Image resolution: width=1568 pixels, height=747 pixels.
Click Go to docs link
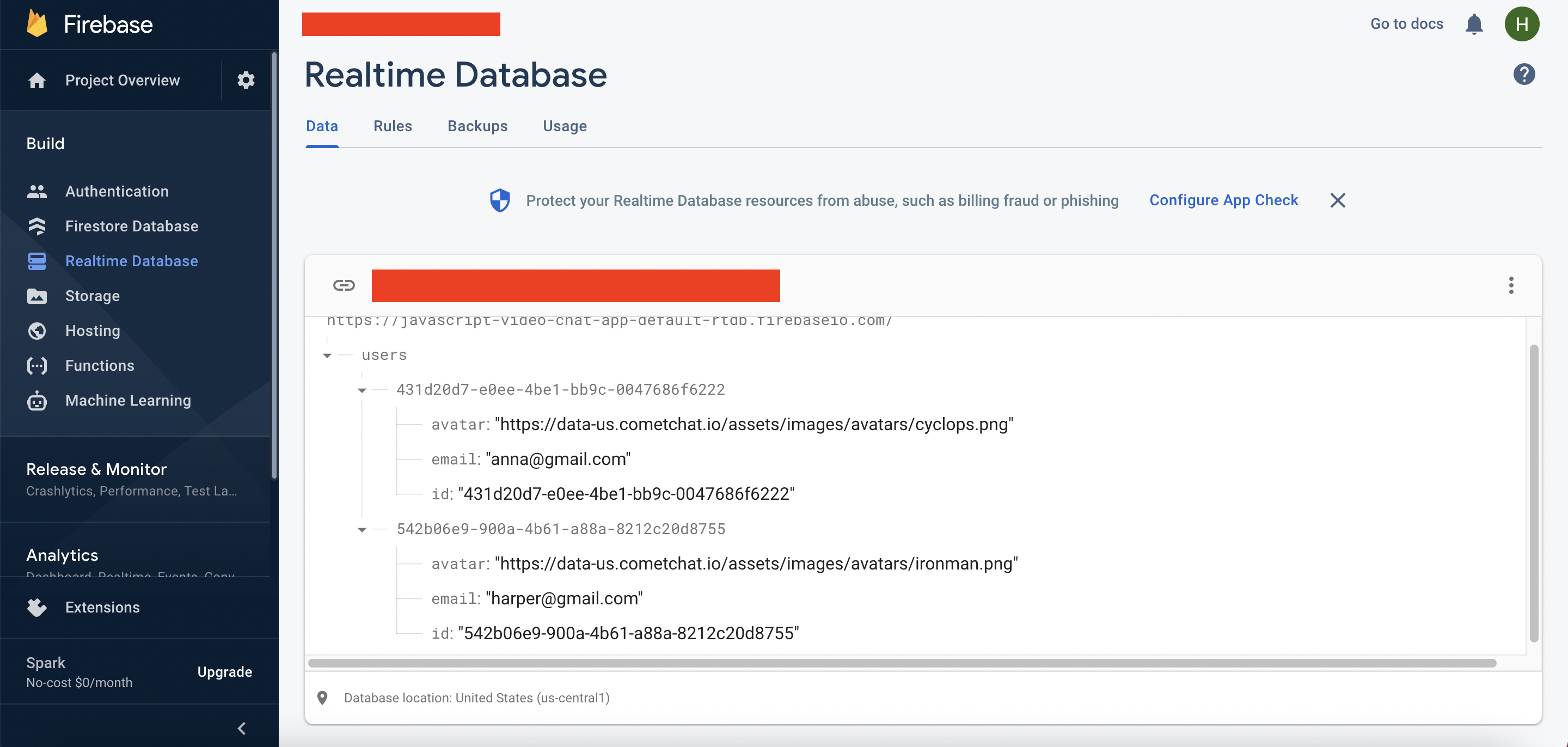[x=1406, y=24]
